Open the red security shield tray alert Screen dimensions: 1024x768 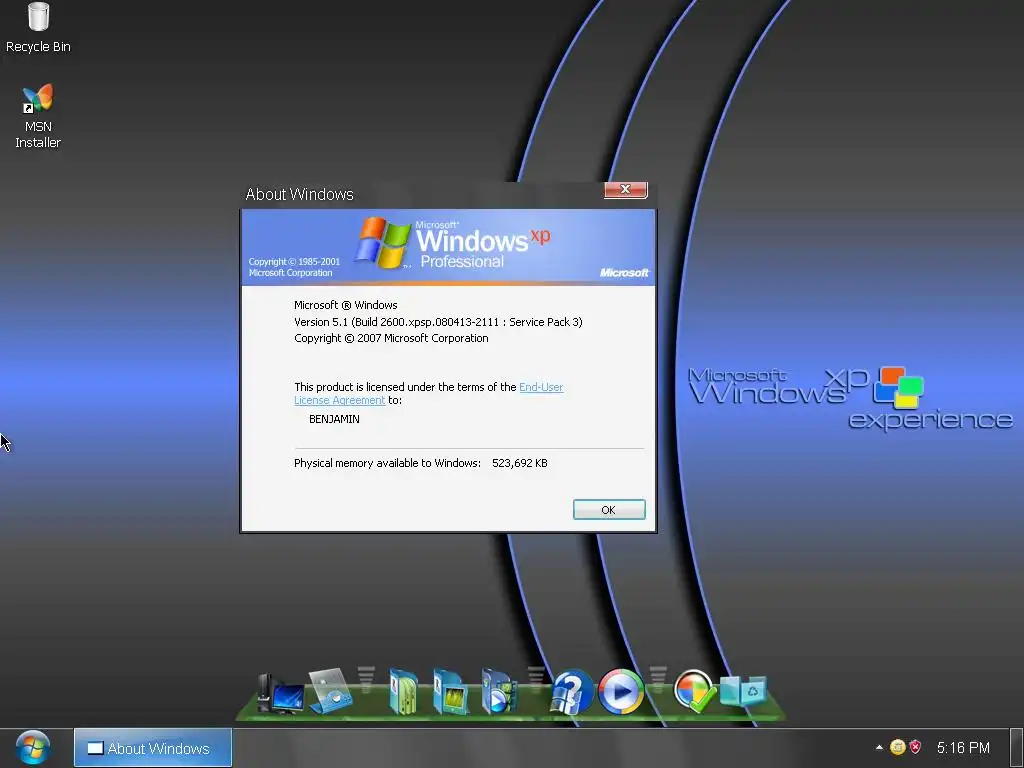pos(916,747)
